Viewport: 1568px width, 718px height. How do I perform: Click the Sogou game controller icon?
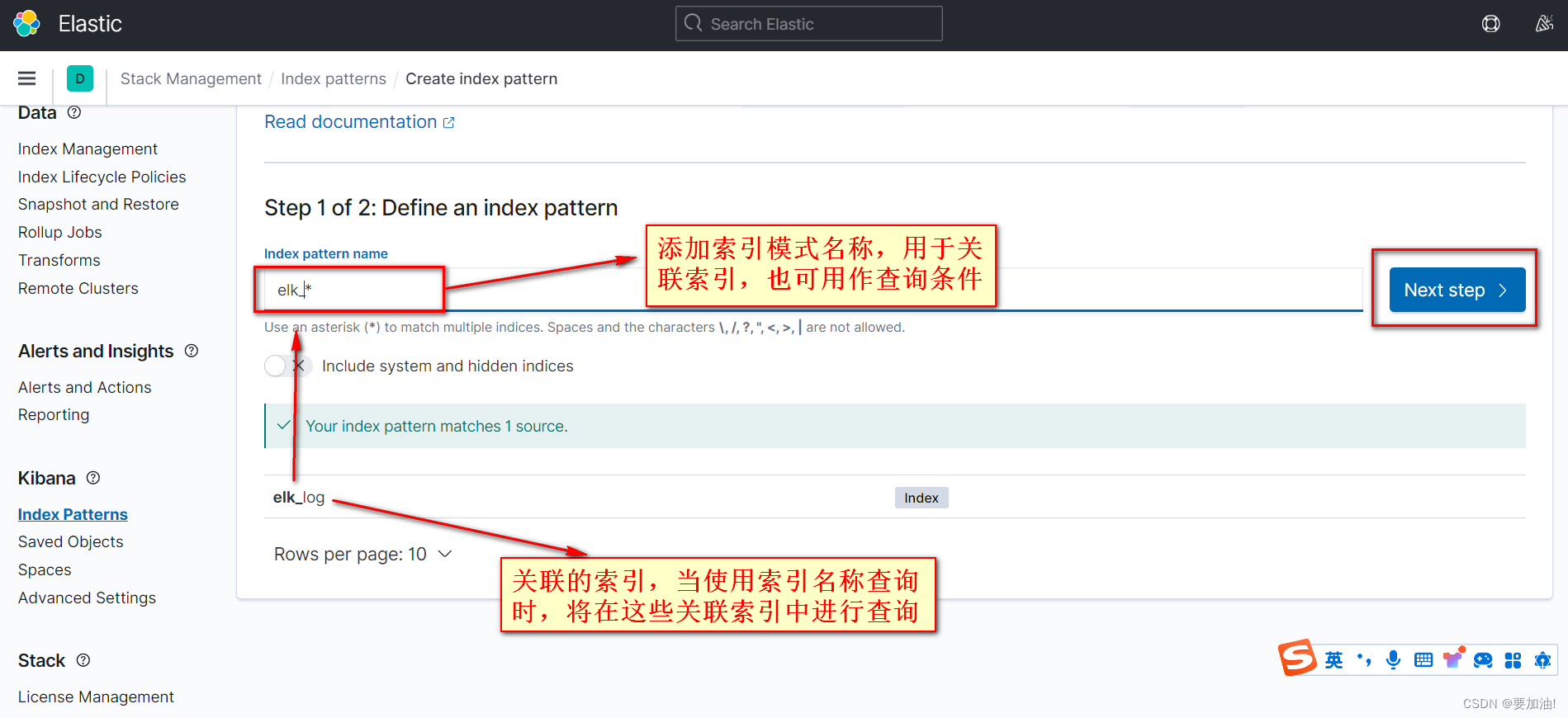pos(1483,659)
